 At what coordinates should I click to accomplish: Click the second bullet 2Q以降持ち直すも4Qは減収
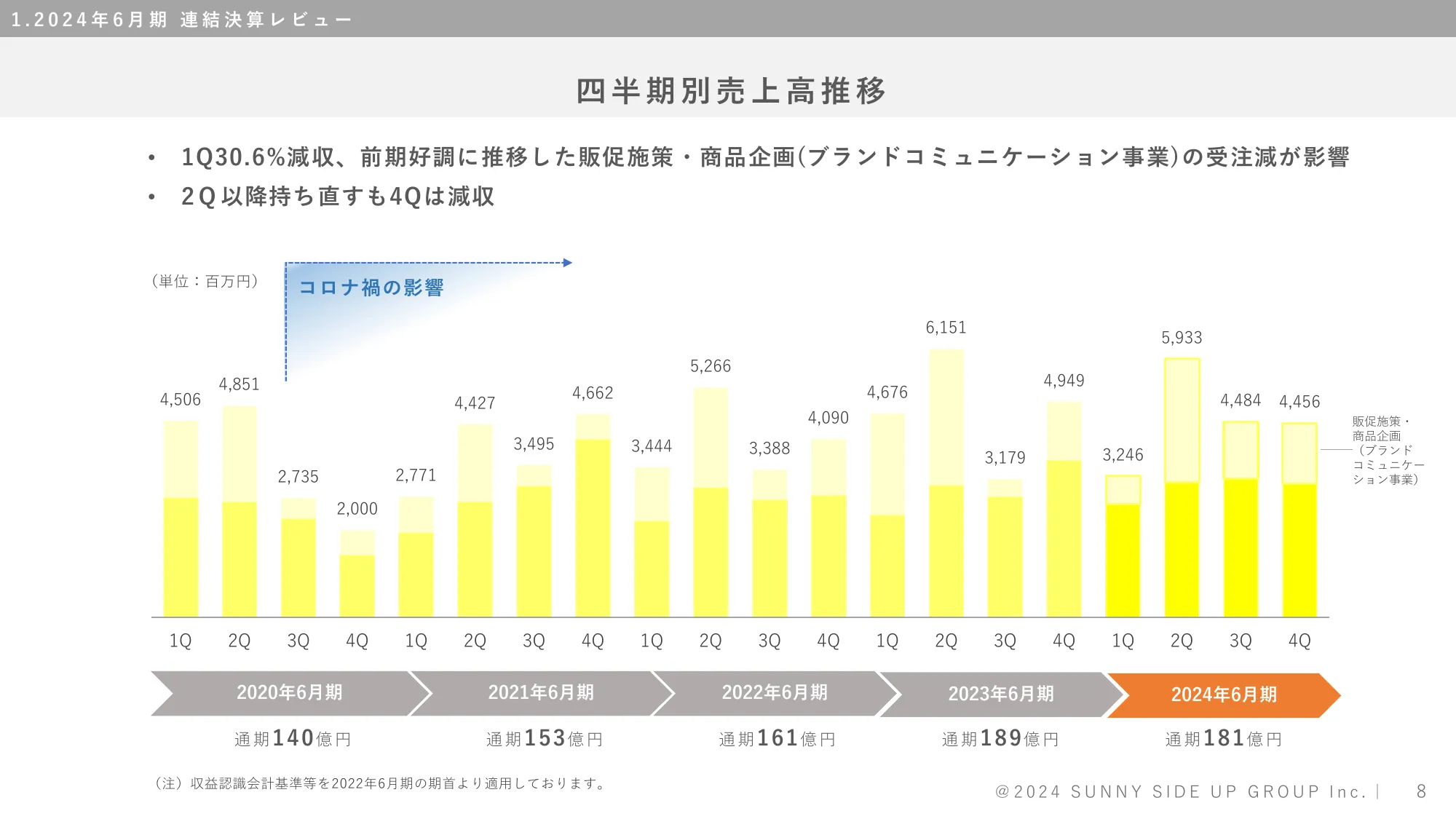(x=338, y=197)
